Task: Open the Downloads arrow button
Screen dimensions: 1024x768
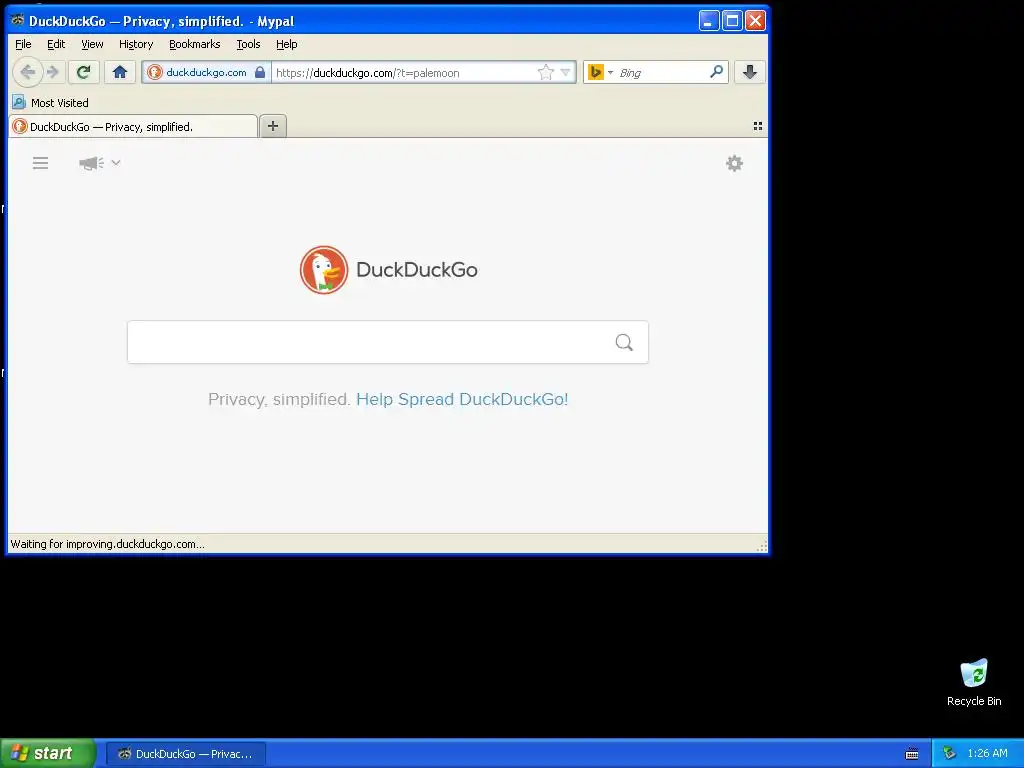Action: tap(750, 72)
